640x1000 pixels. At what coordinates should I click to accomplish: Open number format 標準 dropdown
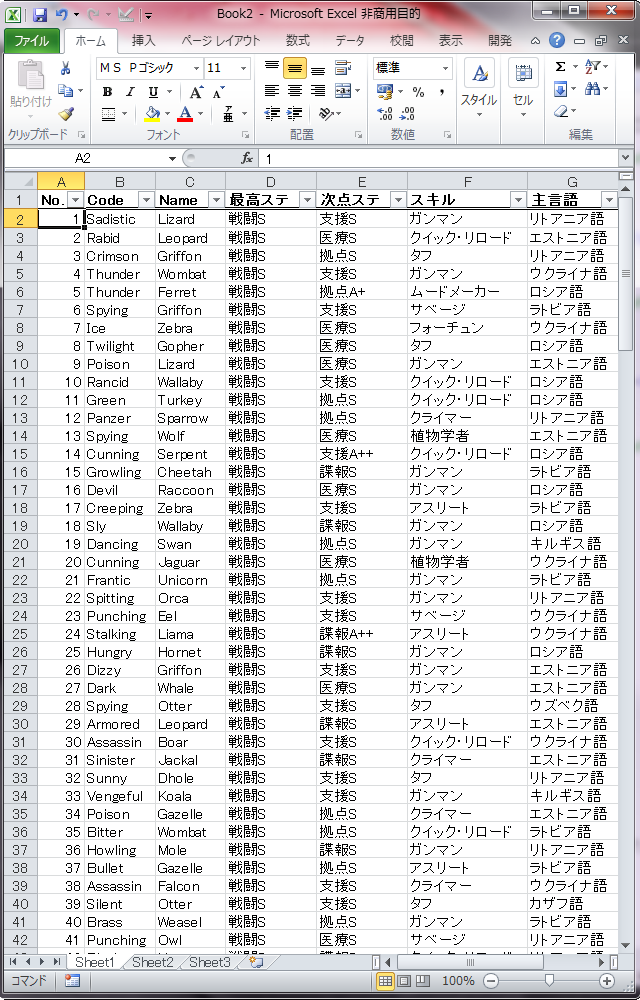click(x=446, y=68)
